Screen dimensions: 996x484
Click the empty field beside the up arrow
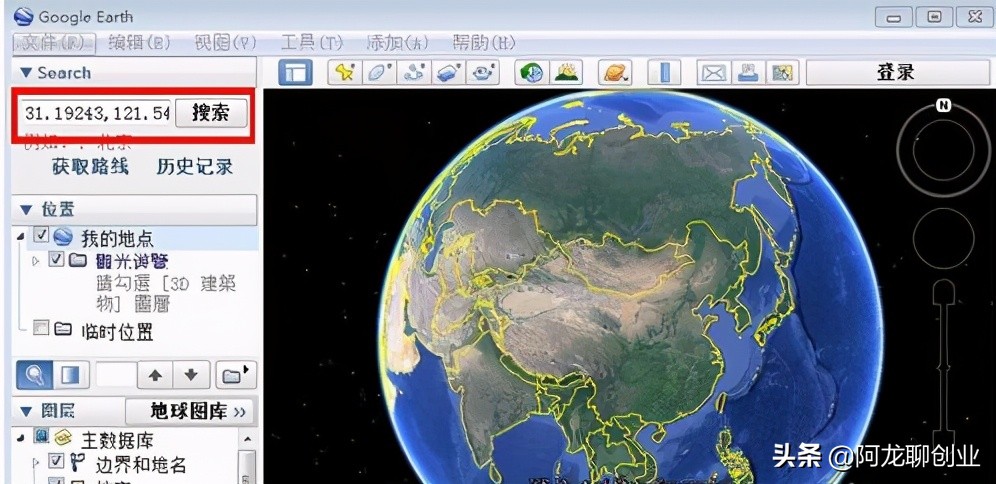[115, 375]
